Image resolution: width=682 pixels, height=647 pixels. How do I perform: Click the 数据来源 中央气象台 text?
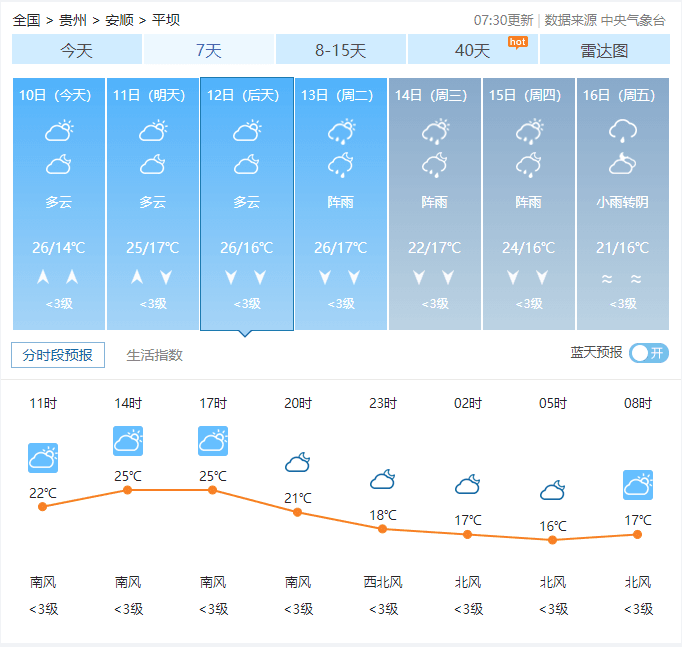click(605, 20)
